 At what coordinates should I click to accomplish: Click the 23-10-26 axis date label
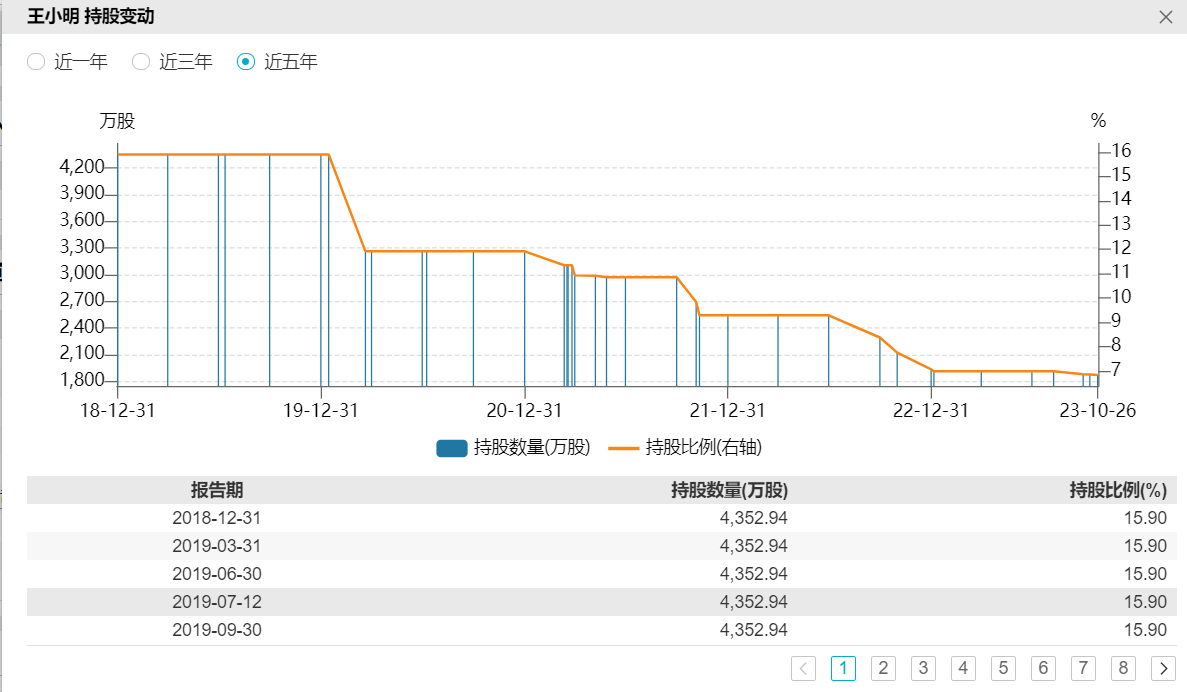point(1098,410)
